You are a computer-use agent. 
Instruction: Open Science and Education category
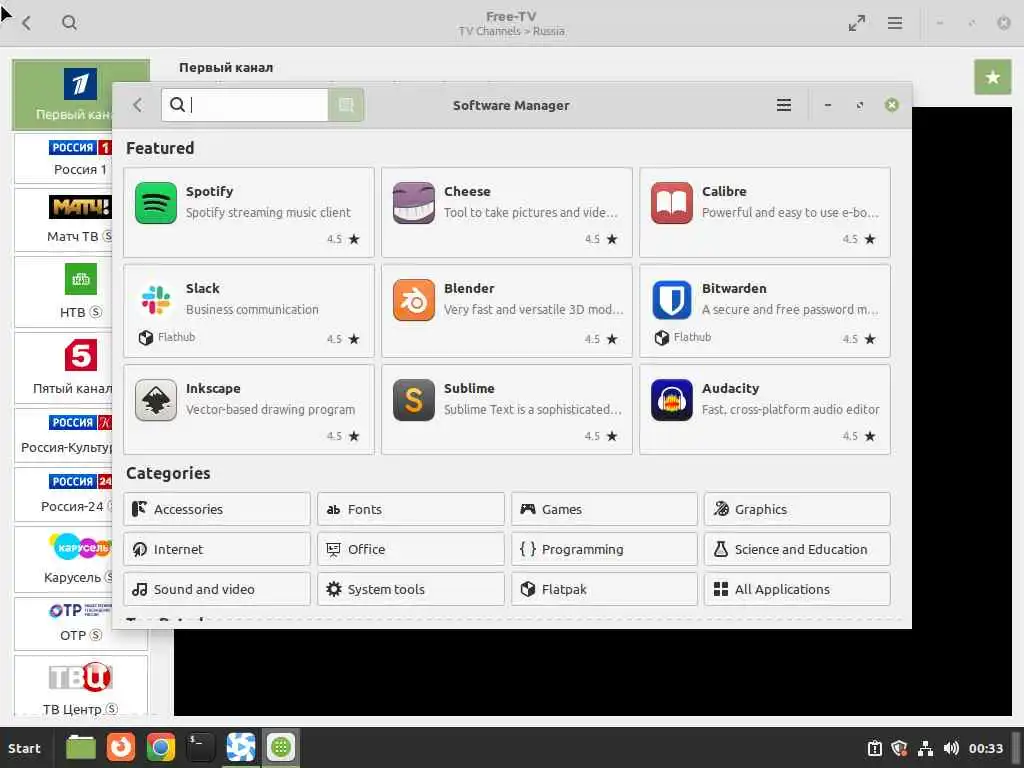[x=797, y=549]
